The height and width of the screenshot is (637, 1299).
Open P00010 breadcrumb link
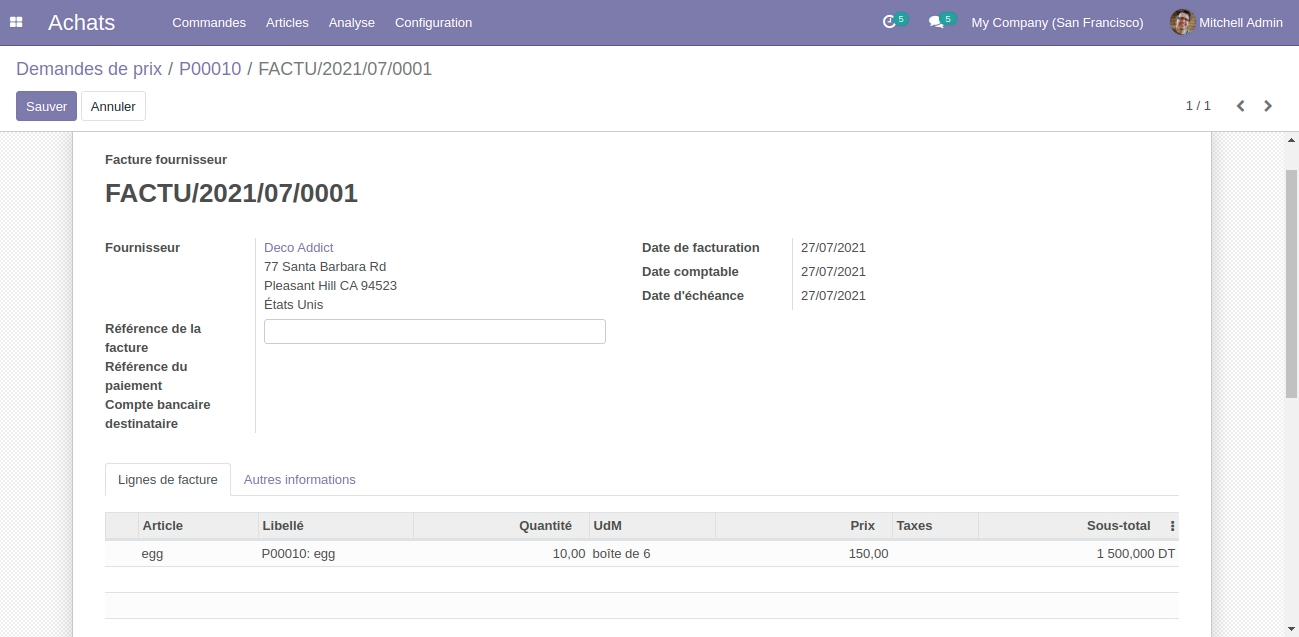pyautogui.click(x=210, y=69)
